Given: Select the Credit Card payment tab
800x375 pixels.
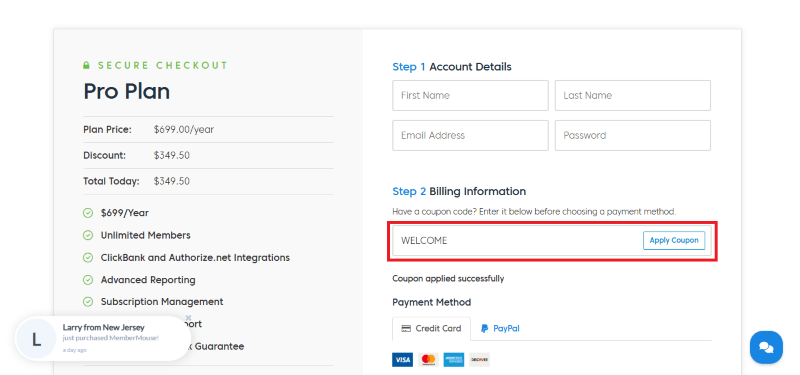Looking at the screenshot, I should (431, 329).
